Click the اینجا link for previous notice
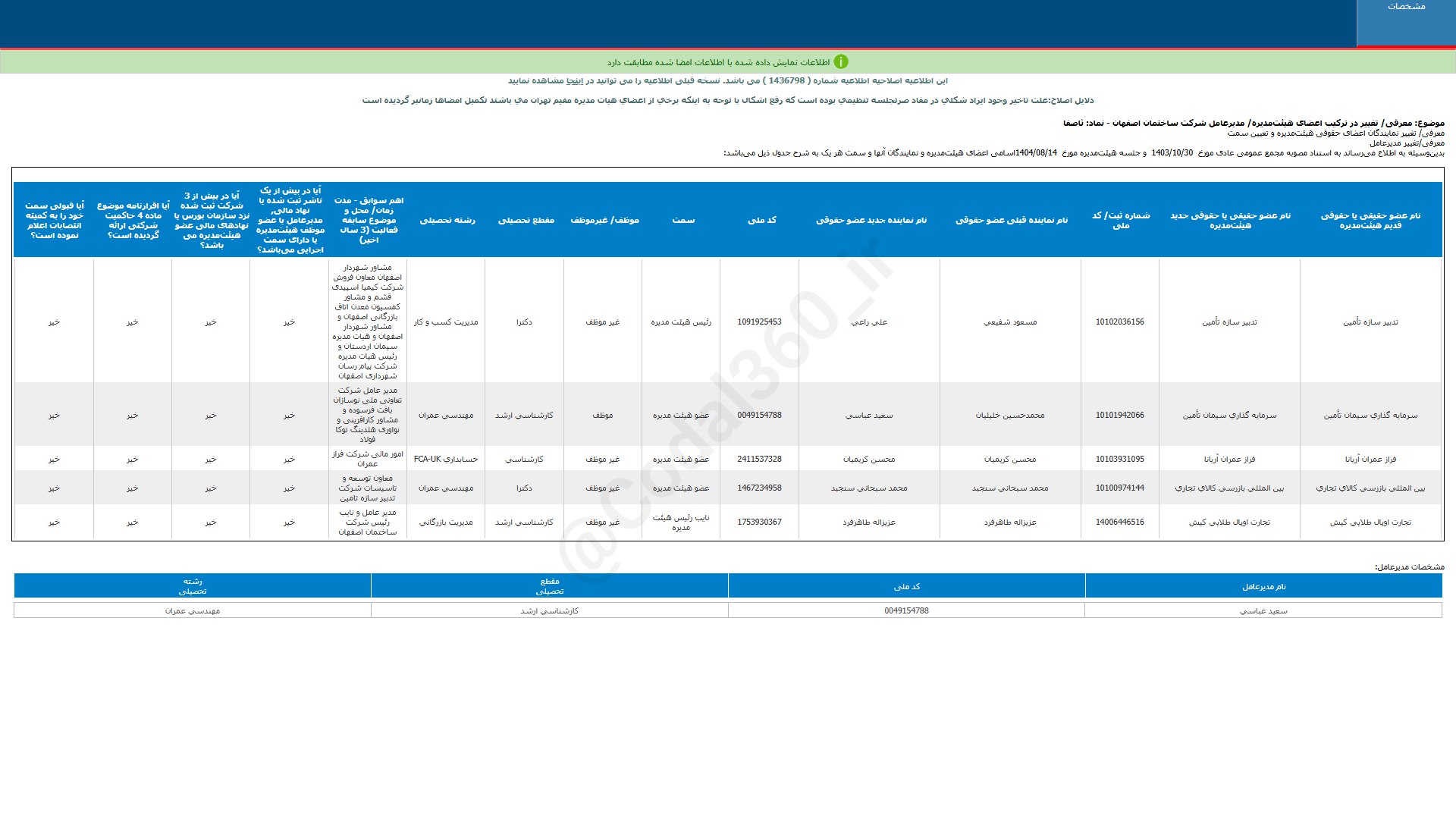Screen dimensions: 1456x819 click(576, 81)
